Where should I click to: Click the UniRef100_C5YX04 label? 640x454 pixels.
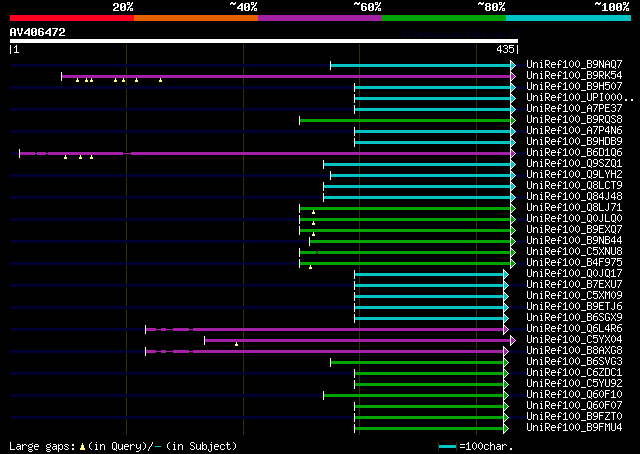(x=574, y=340)
